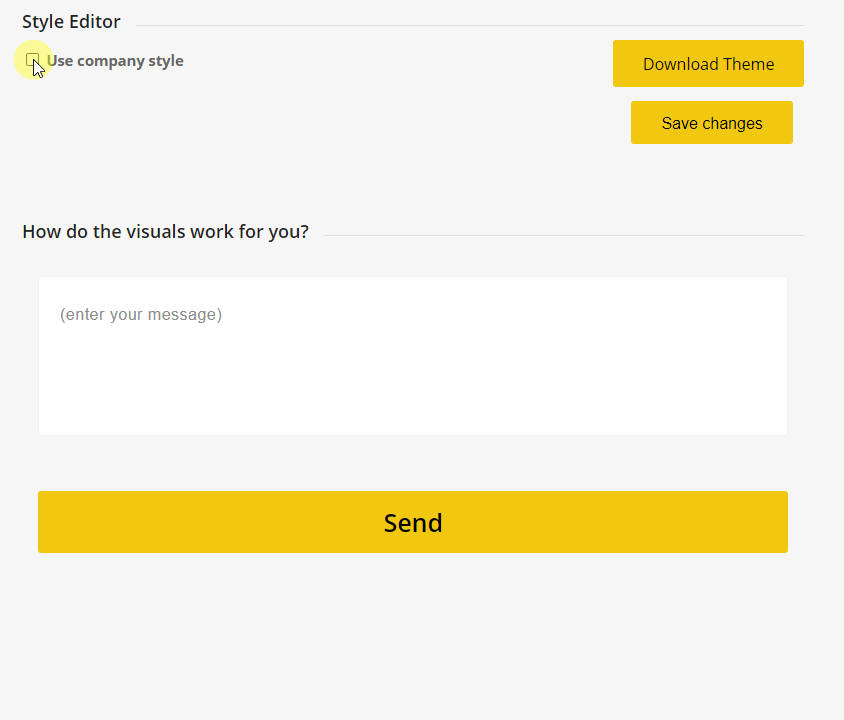Hit the Save changes button below Download Theme
Screen dimensions: 844x720
[711, 123]
